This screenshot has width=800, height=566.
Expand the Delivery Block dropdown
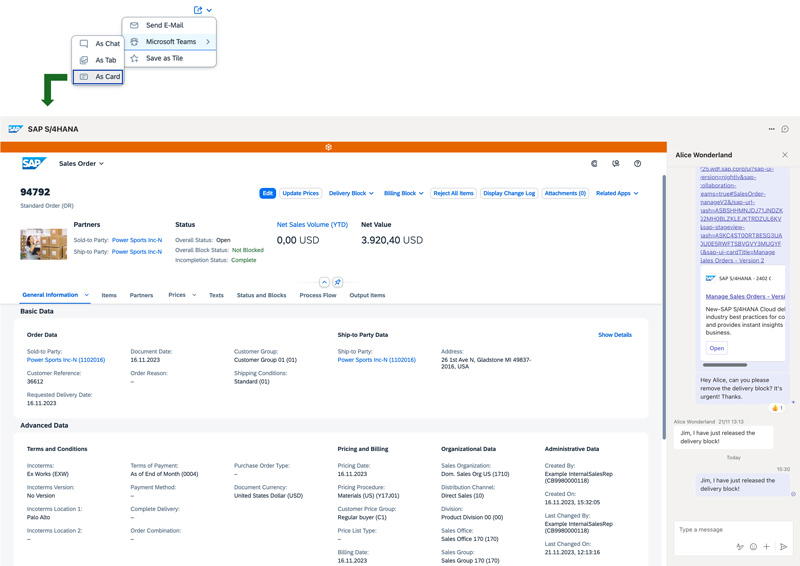point(351,193)
